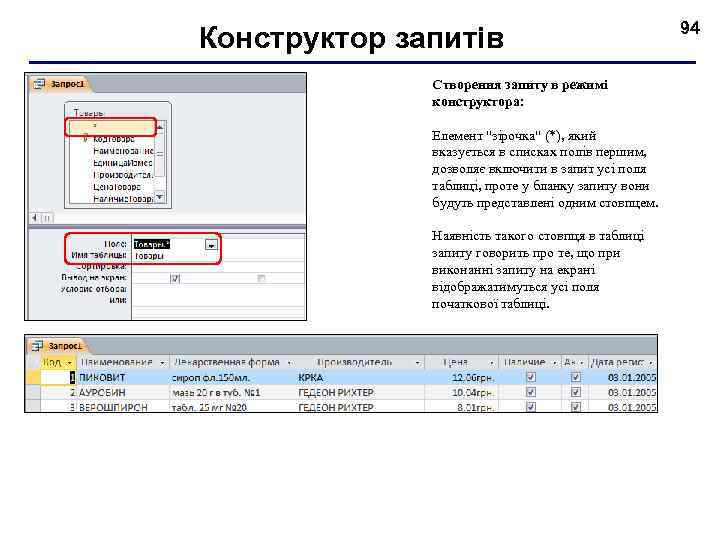Open the Наименование column header dropdown
This screenshot has height=540, width=720.
click(162, 363)
